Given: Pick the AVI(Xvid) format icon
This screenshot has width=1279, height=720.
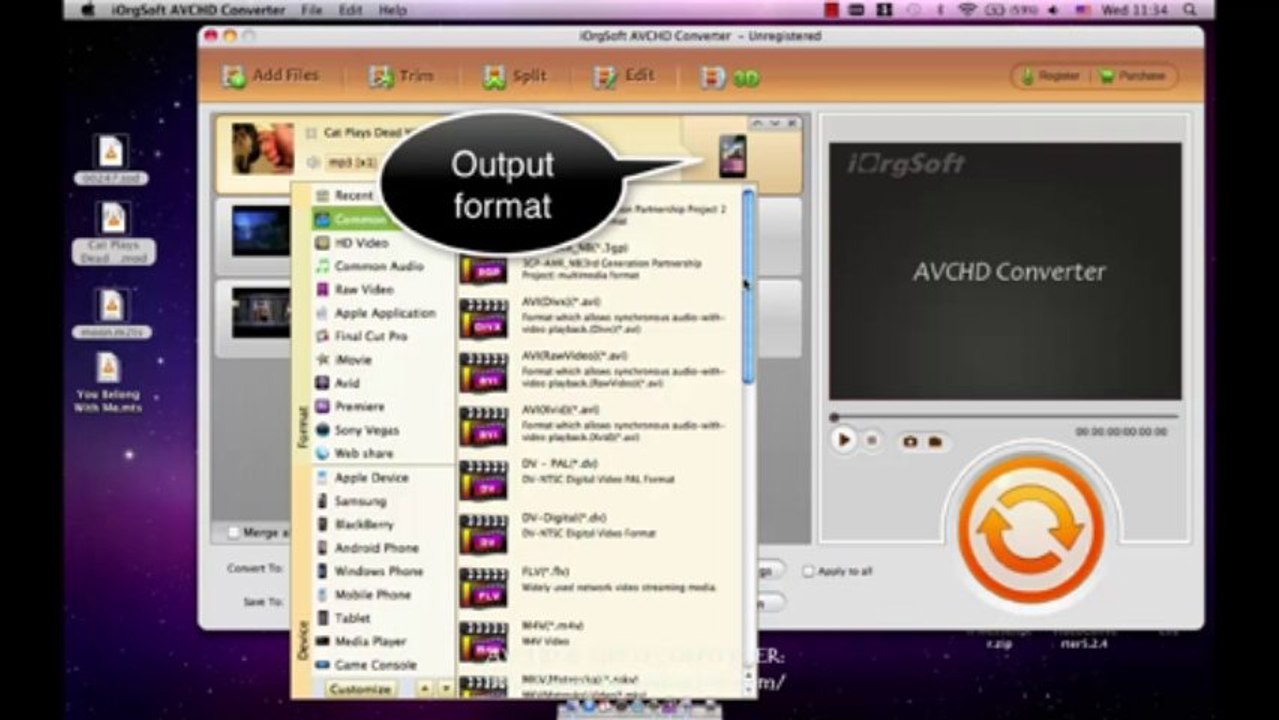Looking at the screenshot, I should (x=484, y=427).
